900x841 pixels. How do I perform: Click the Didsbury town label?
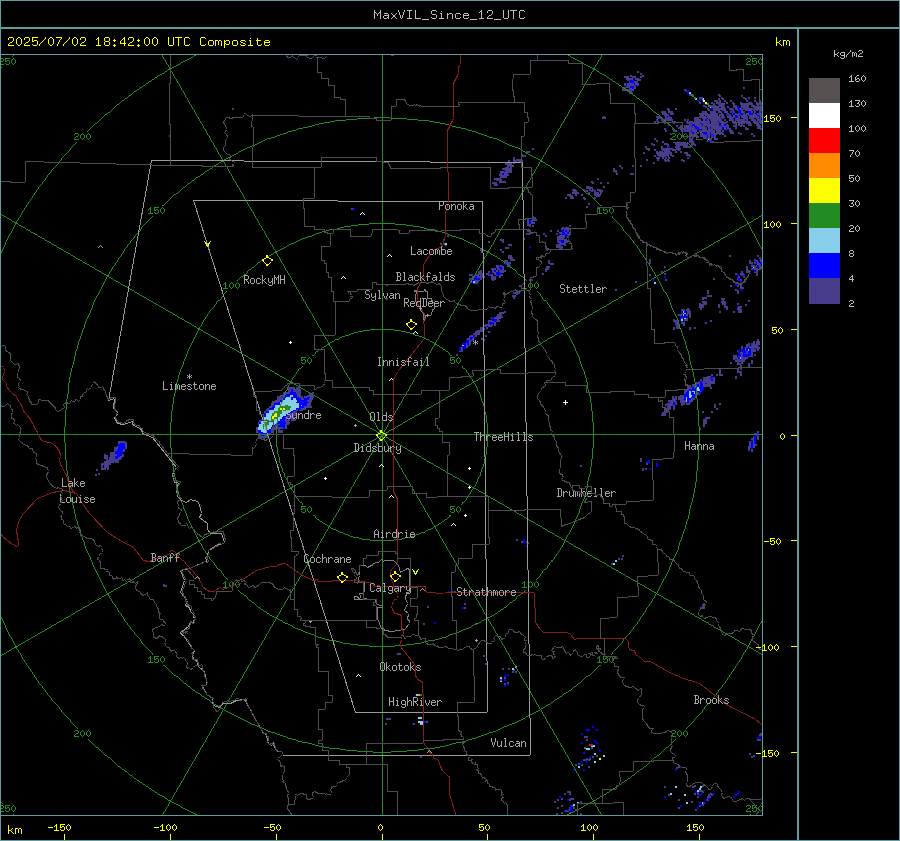point(377,448)
